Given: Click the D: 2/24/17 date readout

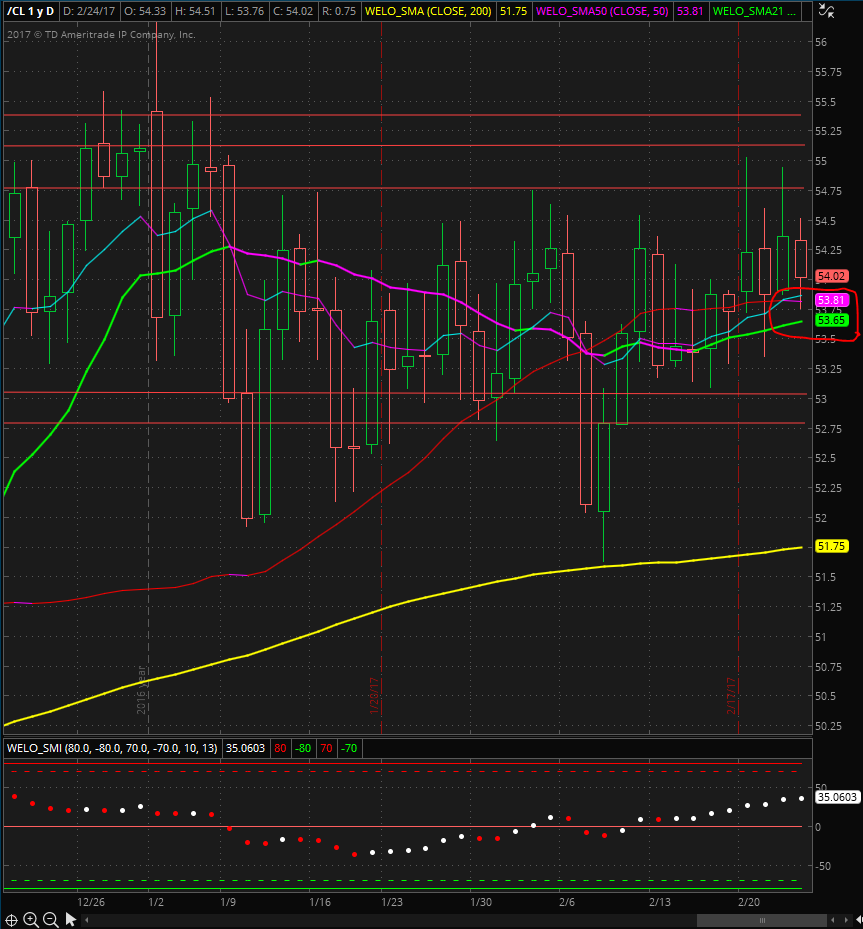Looking at the screenshot, I should 89,11.
